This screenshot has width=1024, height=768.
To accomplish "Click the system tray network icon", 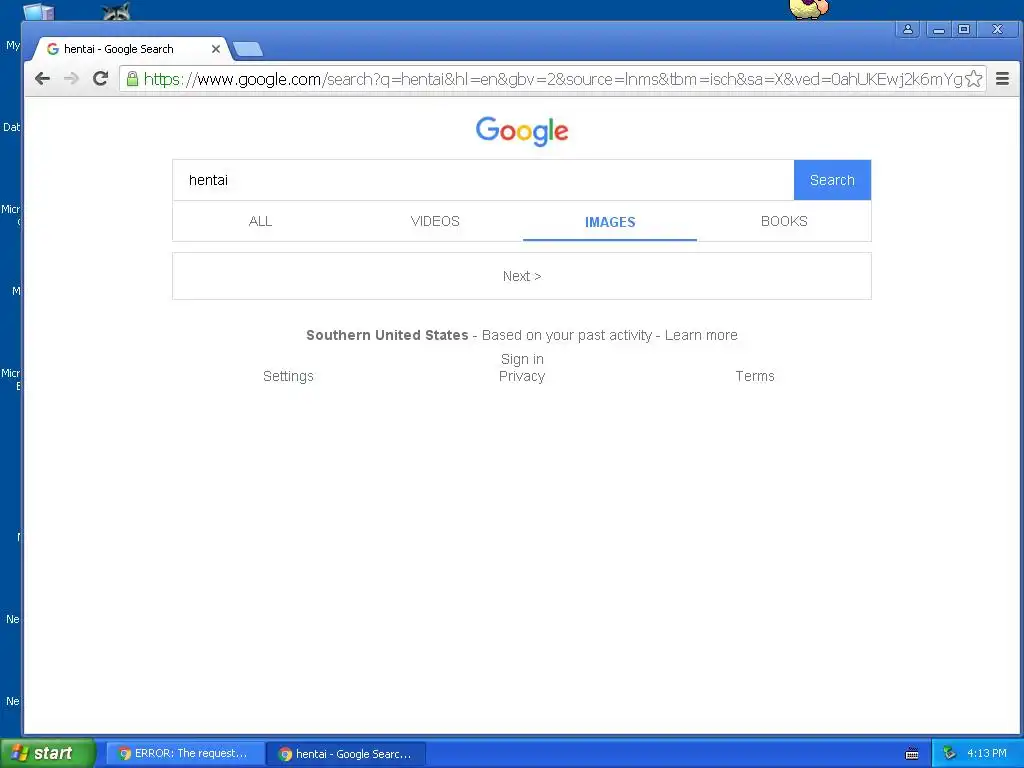I will [949, 754].
